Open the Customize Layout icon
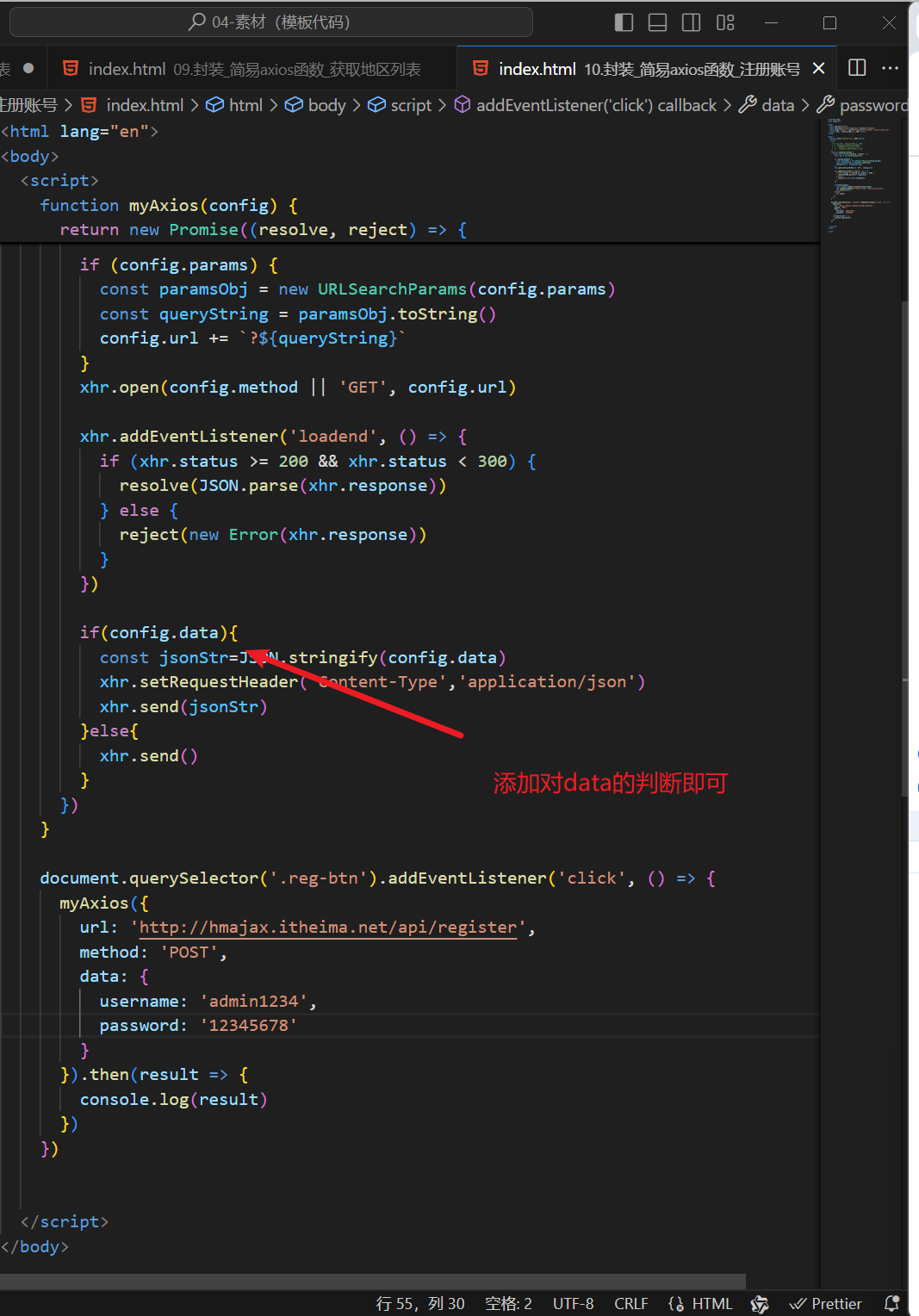The width and height of the screenshot is (919, 1316). (x=725, y=22)
